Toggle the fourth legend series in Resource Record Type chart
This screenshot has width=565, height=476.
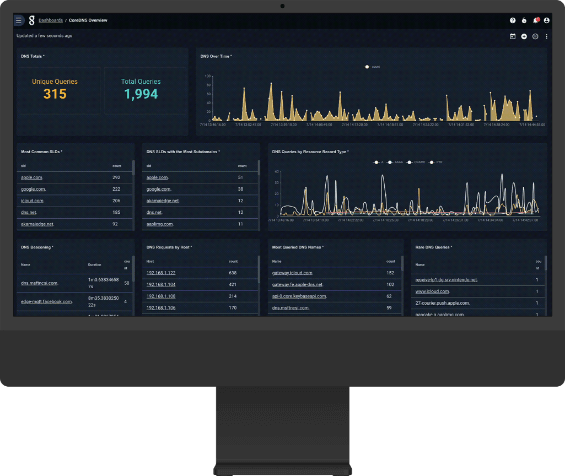436,162
